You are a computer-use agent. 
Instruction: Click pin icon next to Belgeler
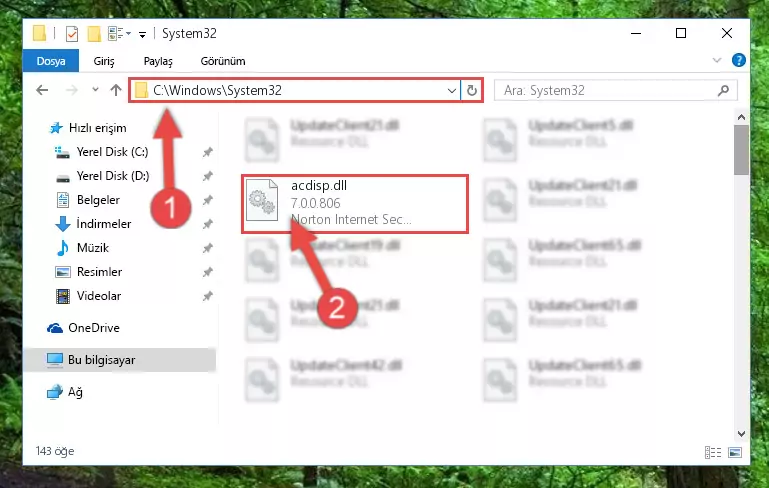(207, 200)
